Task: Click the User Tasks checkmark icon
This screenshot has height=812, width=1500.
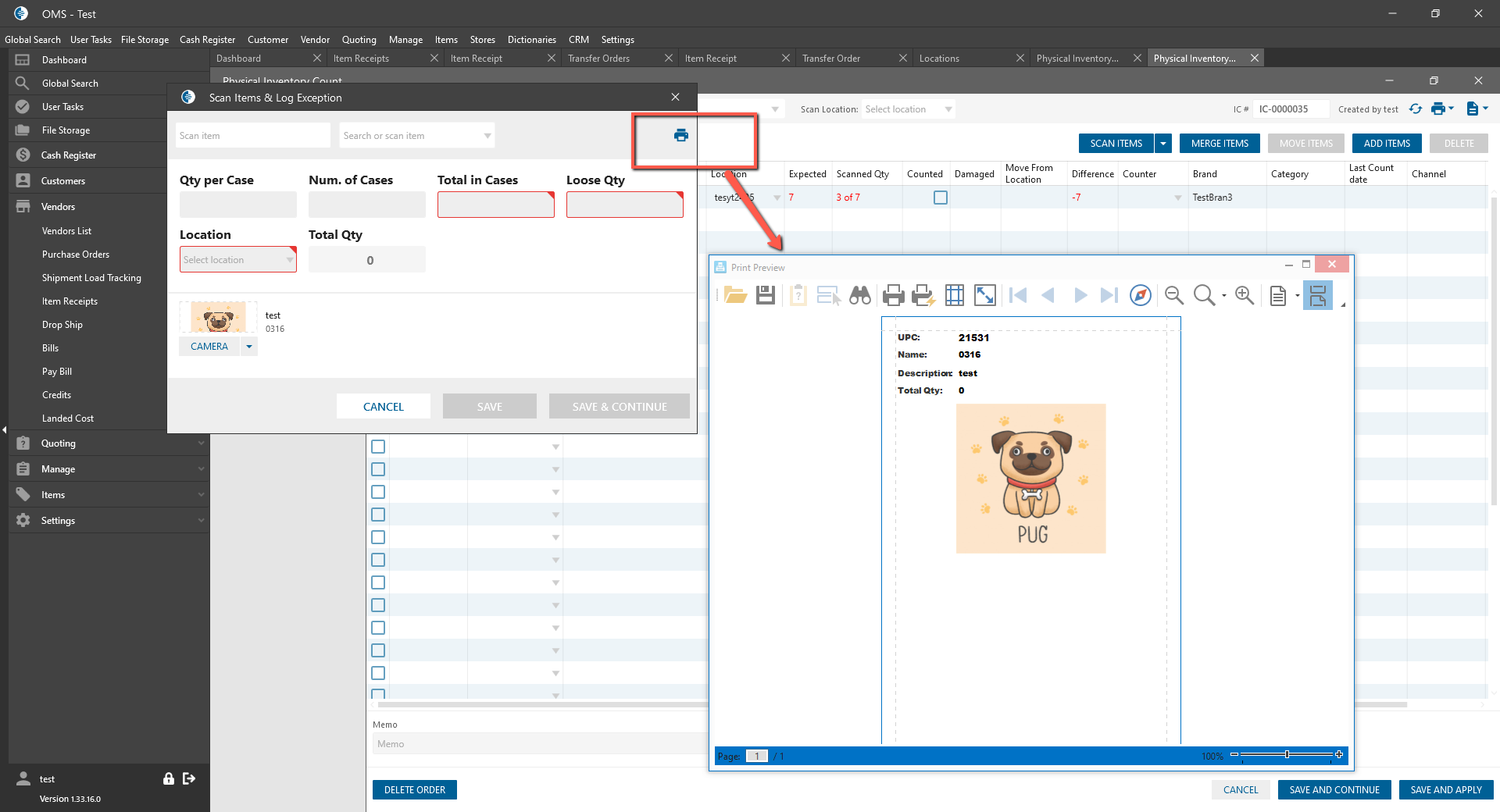Action: (23, 107)
